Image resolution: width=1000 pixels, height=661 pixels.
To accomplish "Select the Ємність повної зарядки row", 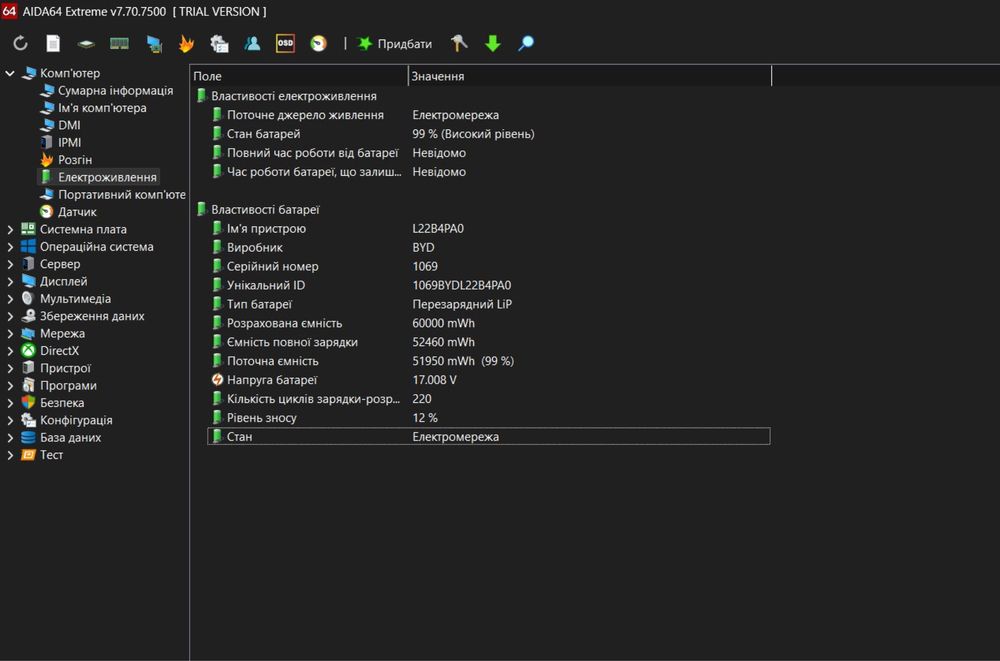I will (x=489, y=342).
